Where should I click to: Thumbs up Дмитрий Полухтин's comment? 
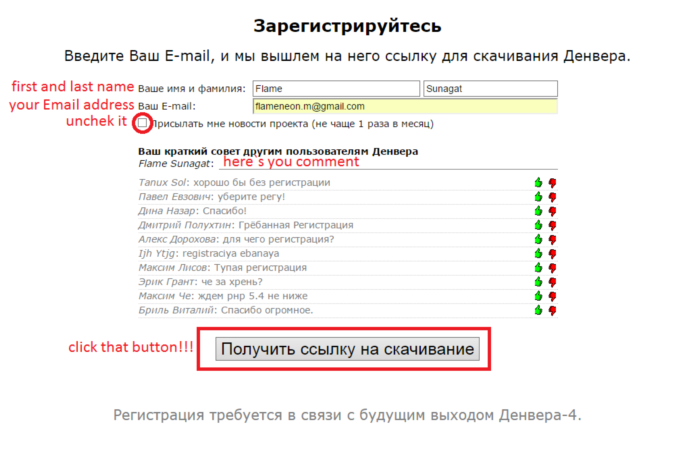click(x=538, y=225)
